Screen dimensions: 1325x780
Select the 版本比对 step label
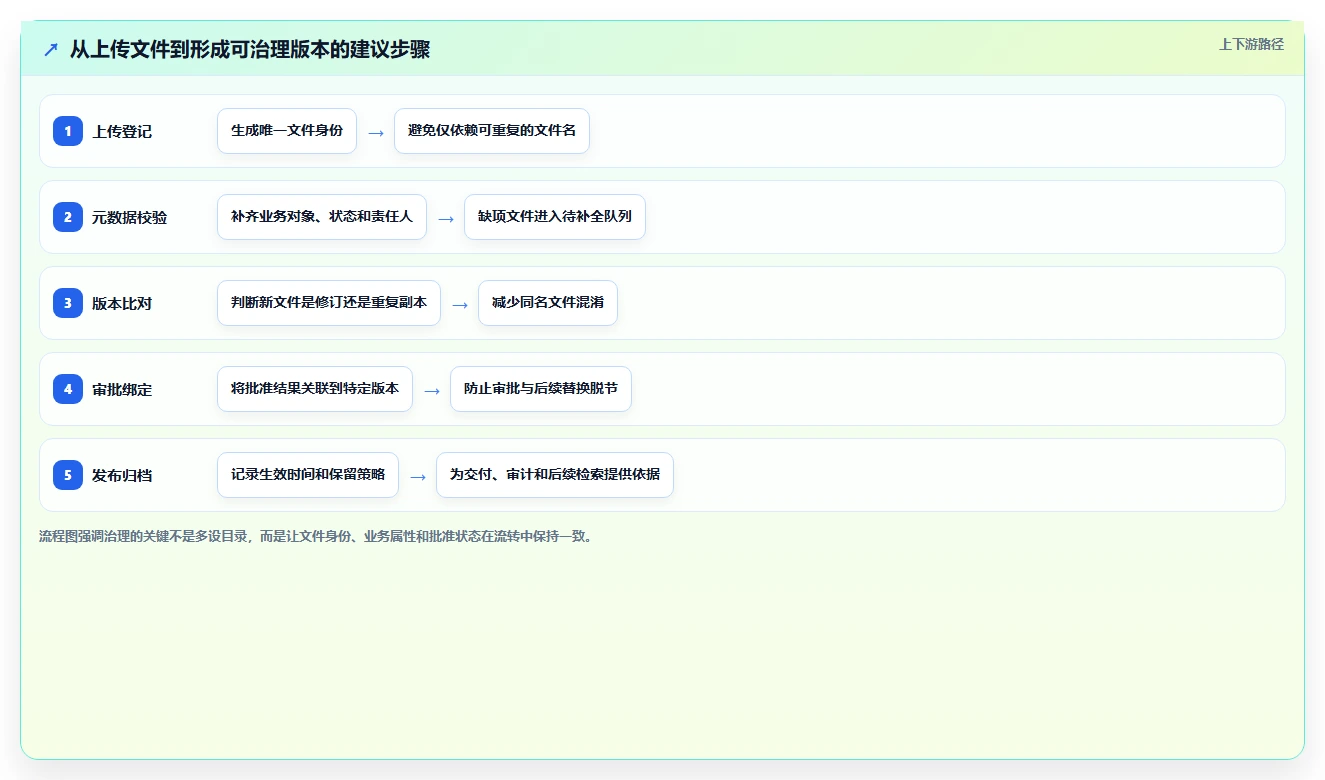tap(122, 303)
